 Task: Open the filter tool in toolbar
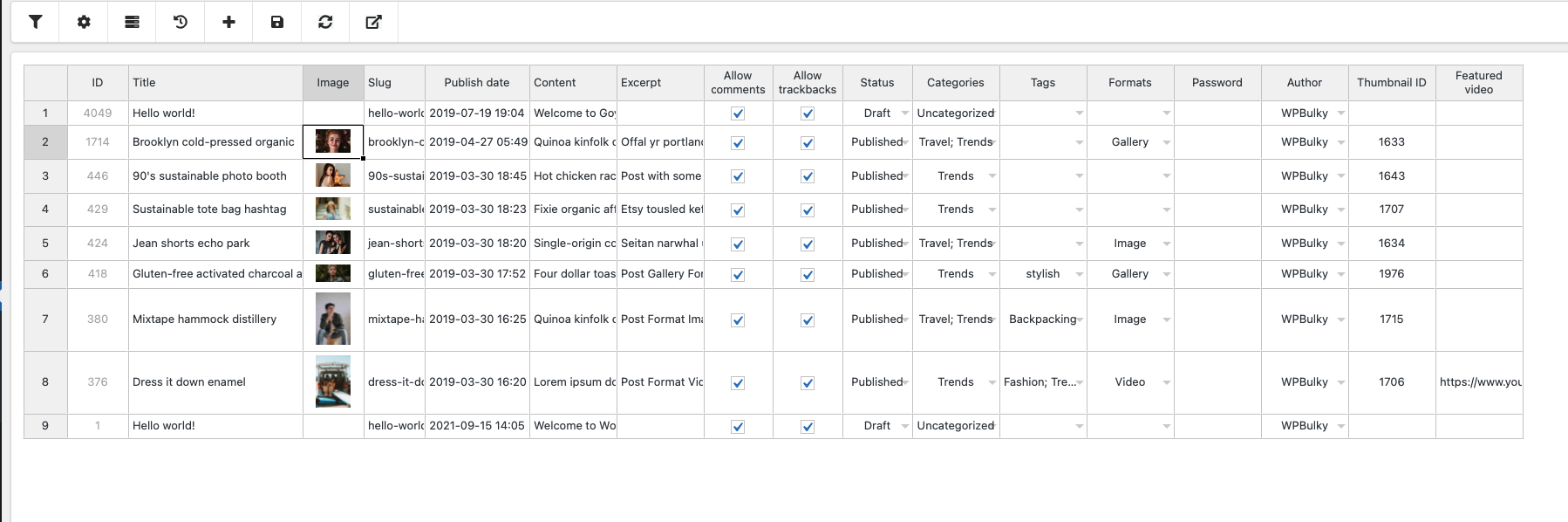pyautogui.click(x=36, y=22)
